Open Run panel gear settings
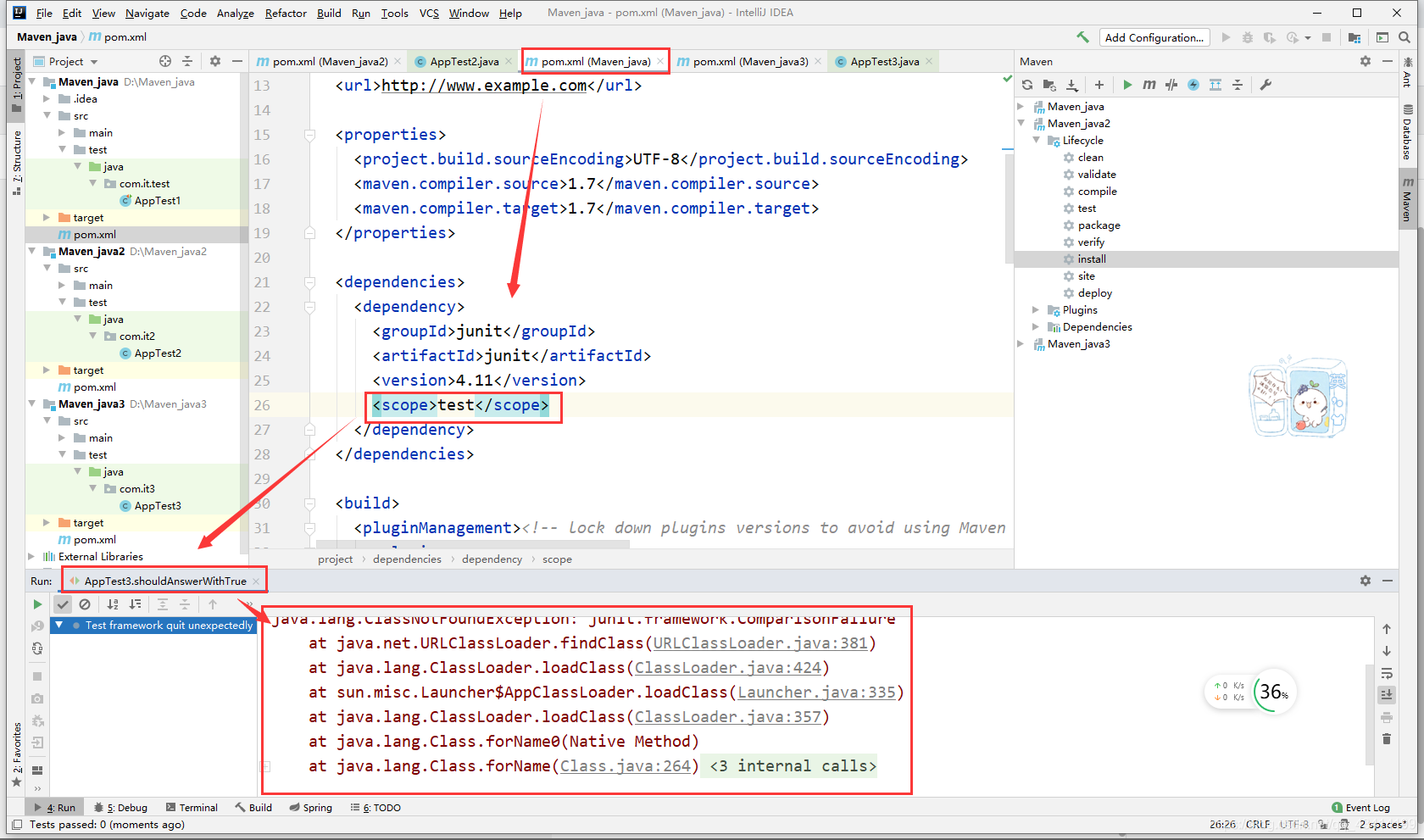 (x=1366, y=581)
